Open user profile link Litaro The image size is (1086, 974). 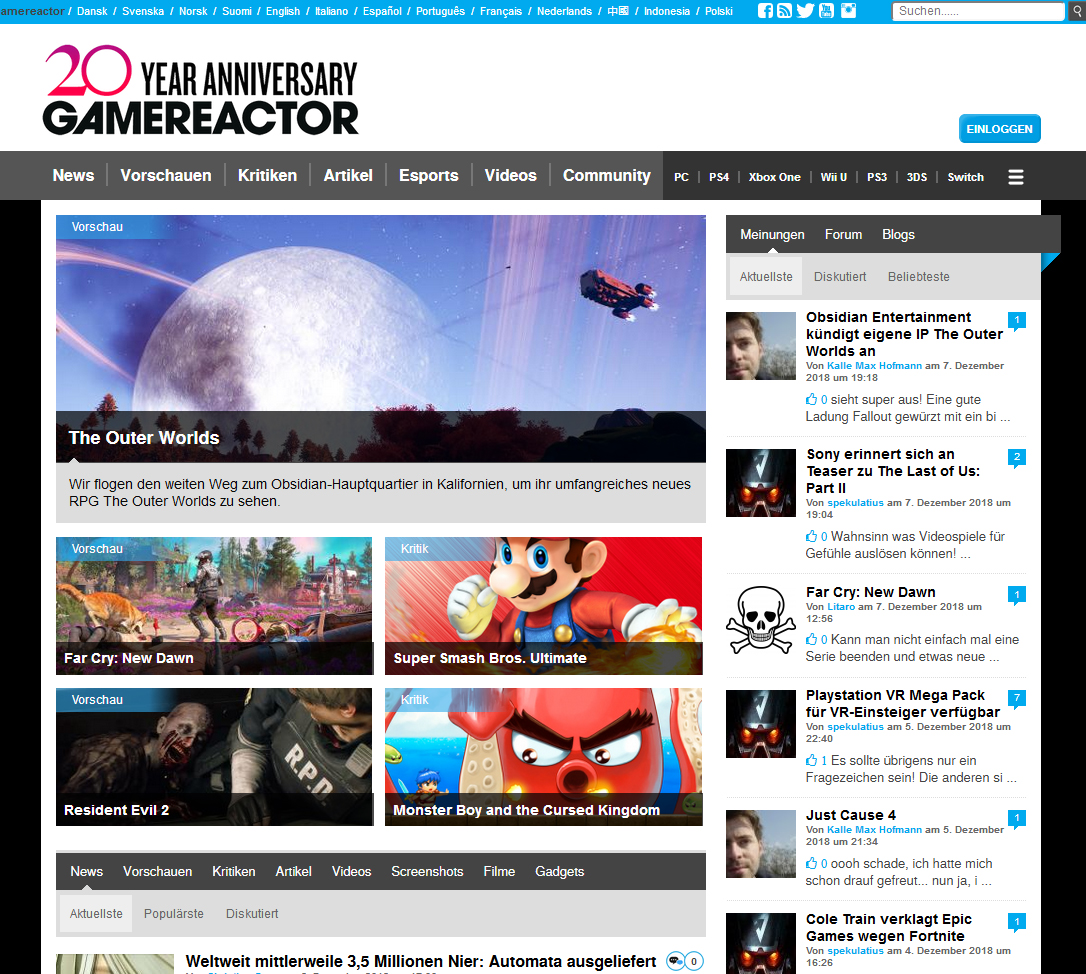pyautogui.click(x=841, y=607)
